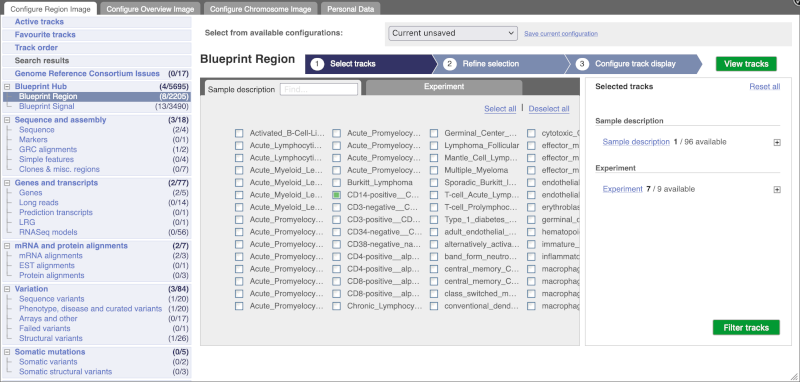Collapse mRNA and protein alignments section
The image size is (800, 382).
[x=7, y=246]
